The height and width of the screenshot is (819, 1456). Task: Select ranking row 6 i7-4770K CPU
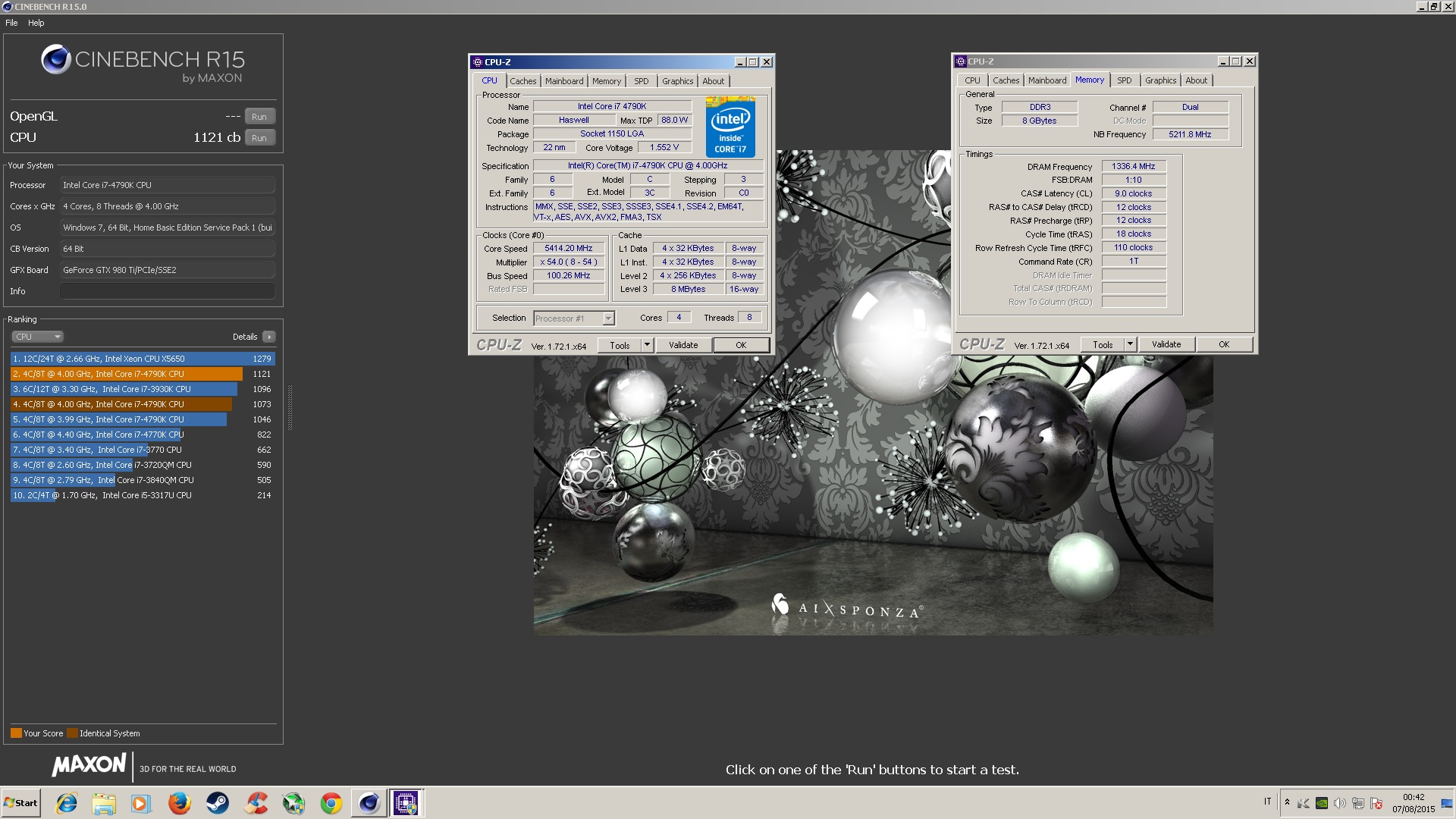143,435
